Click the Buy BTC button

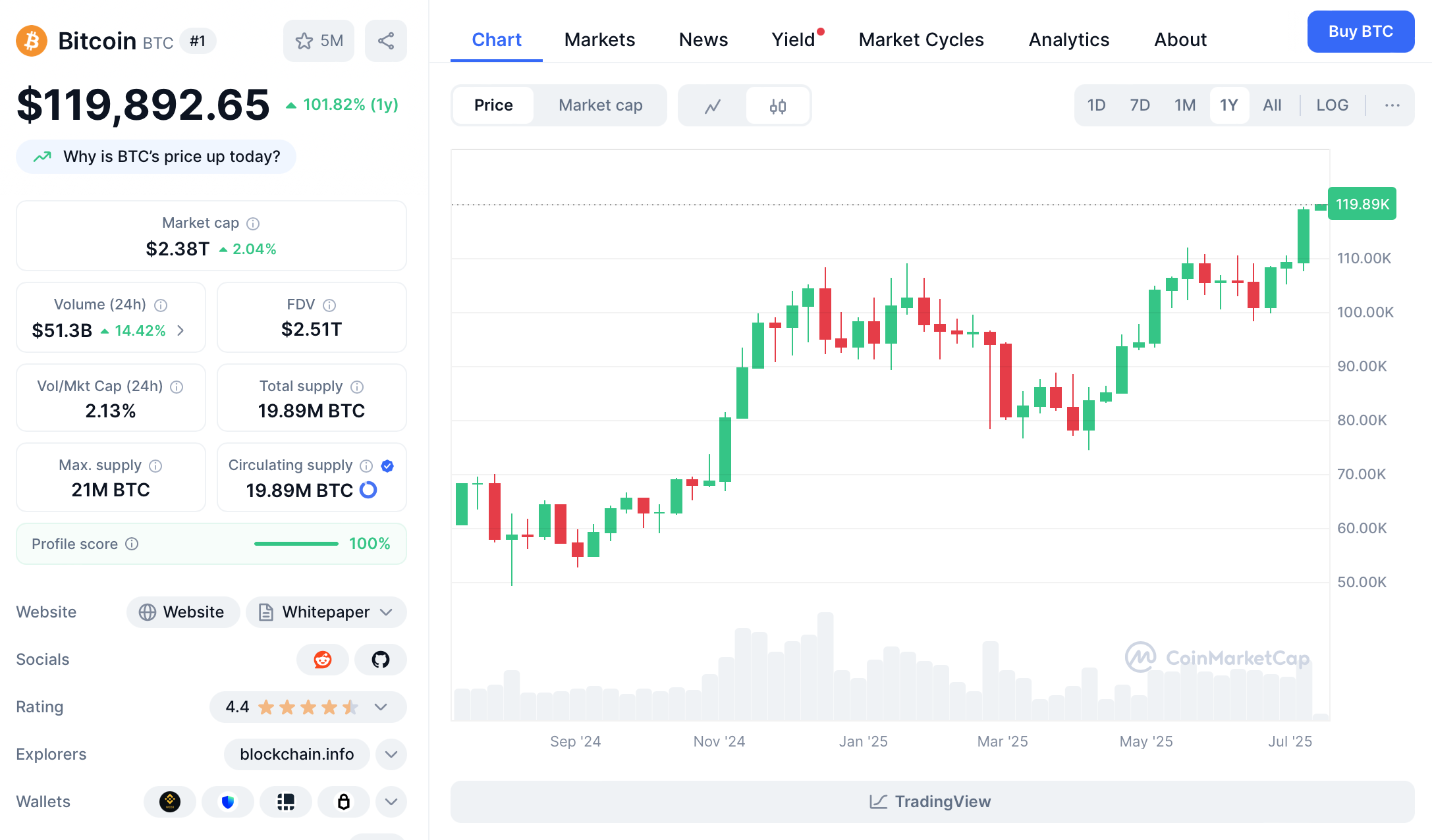click(x=1361, y=32)
